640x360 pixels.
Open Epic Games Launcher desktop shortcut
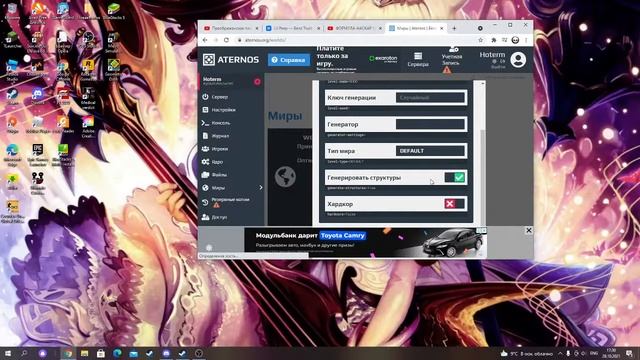(38, 155)
